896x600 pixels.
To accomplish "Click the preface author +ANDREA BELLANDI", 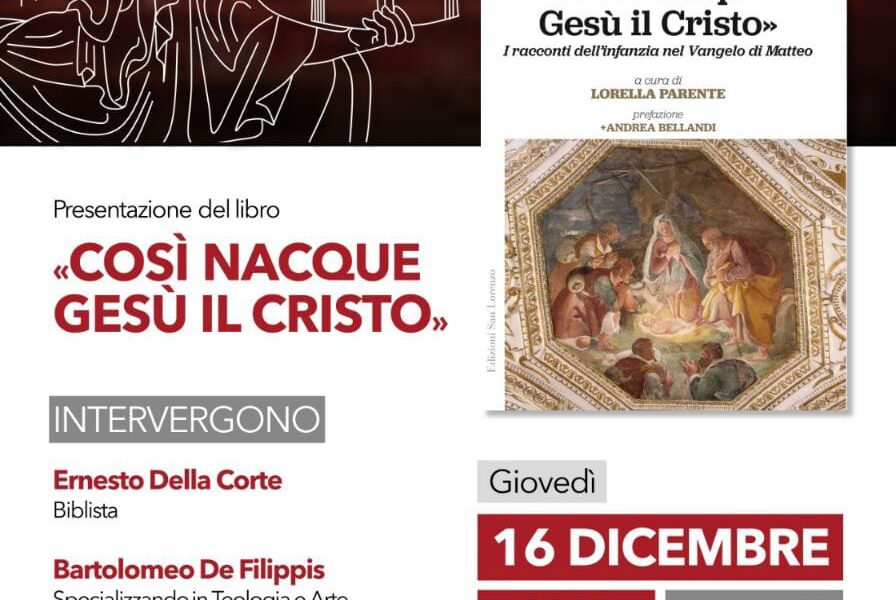I will [658, 127].
